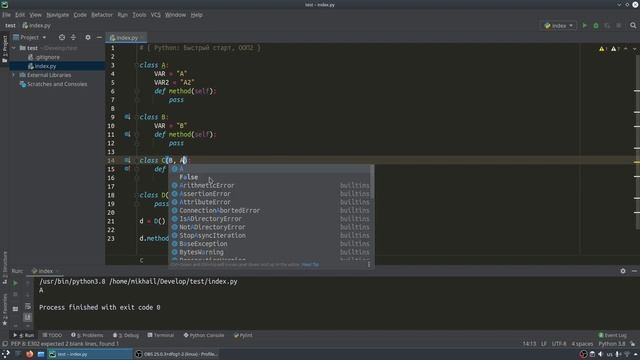
Task: Expand inspections widget arrow at editor top right
Action: [634, 49]
